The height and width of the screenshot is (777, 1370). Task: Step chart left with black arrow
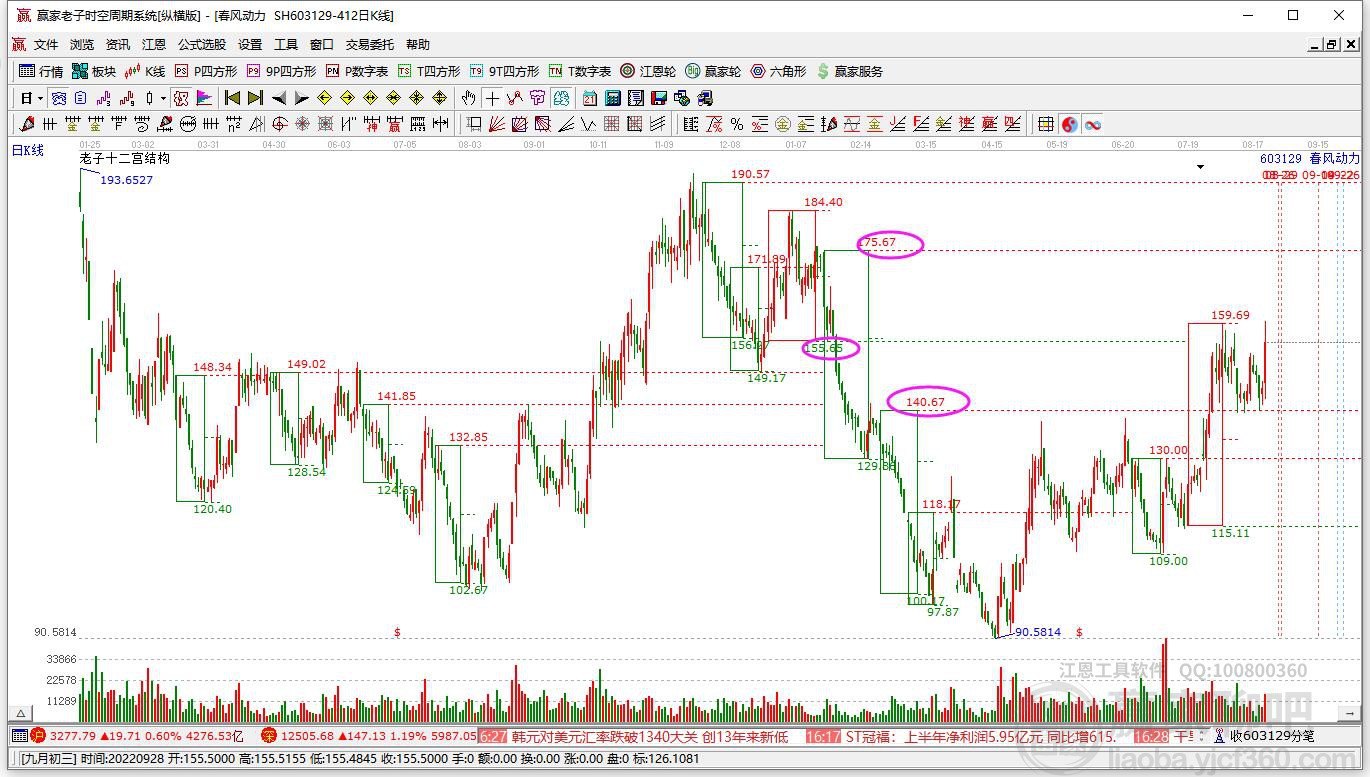pos(279,98)
